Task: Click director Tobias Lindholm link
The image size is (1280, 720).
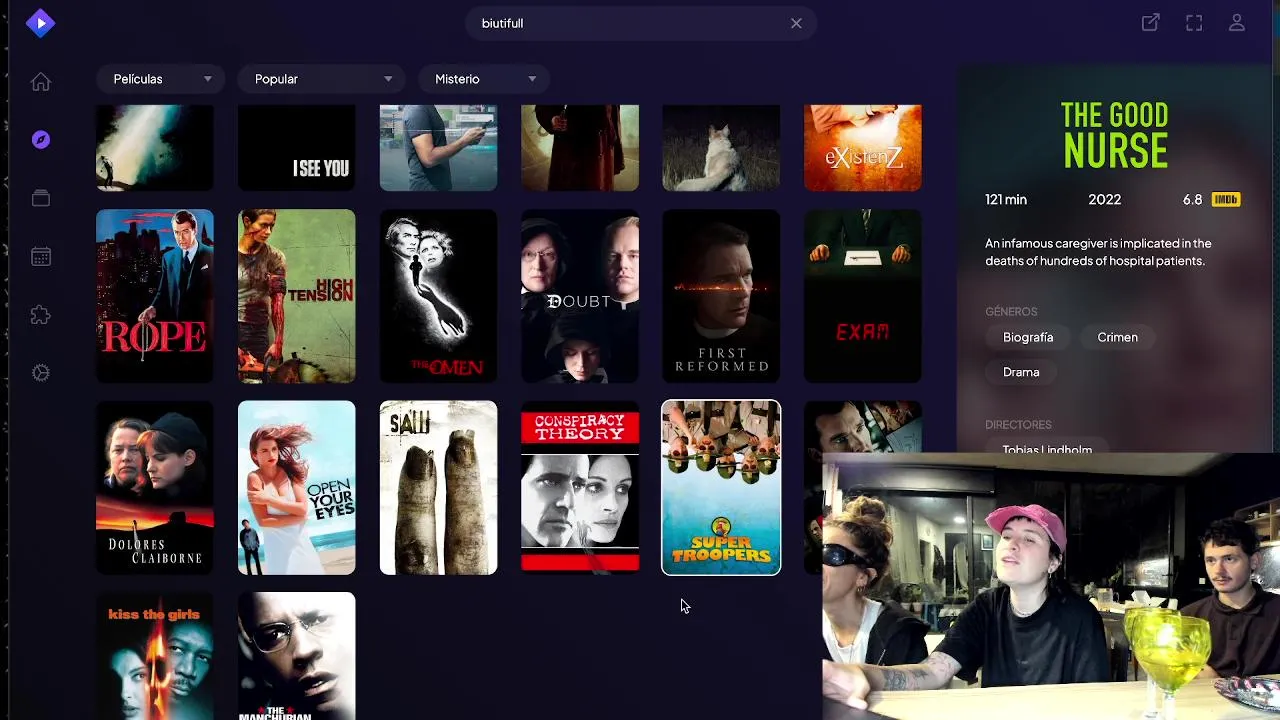Action: tap(1047, 448)
